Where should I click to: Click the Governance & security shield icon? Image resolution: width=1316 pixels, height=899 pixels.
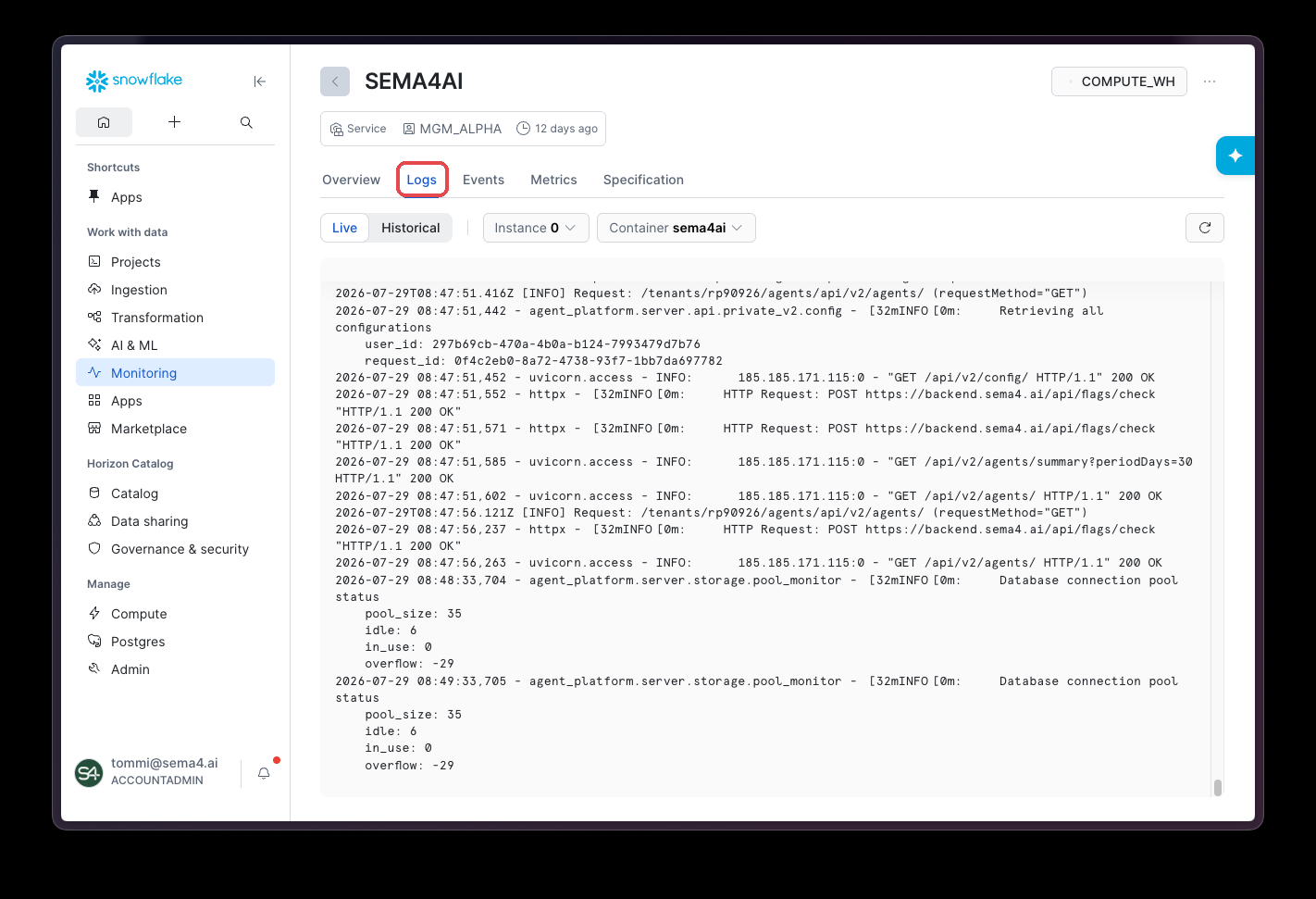(x=94, y=548)
